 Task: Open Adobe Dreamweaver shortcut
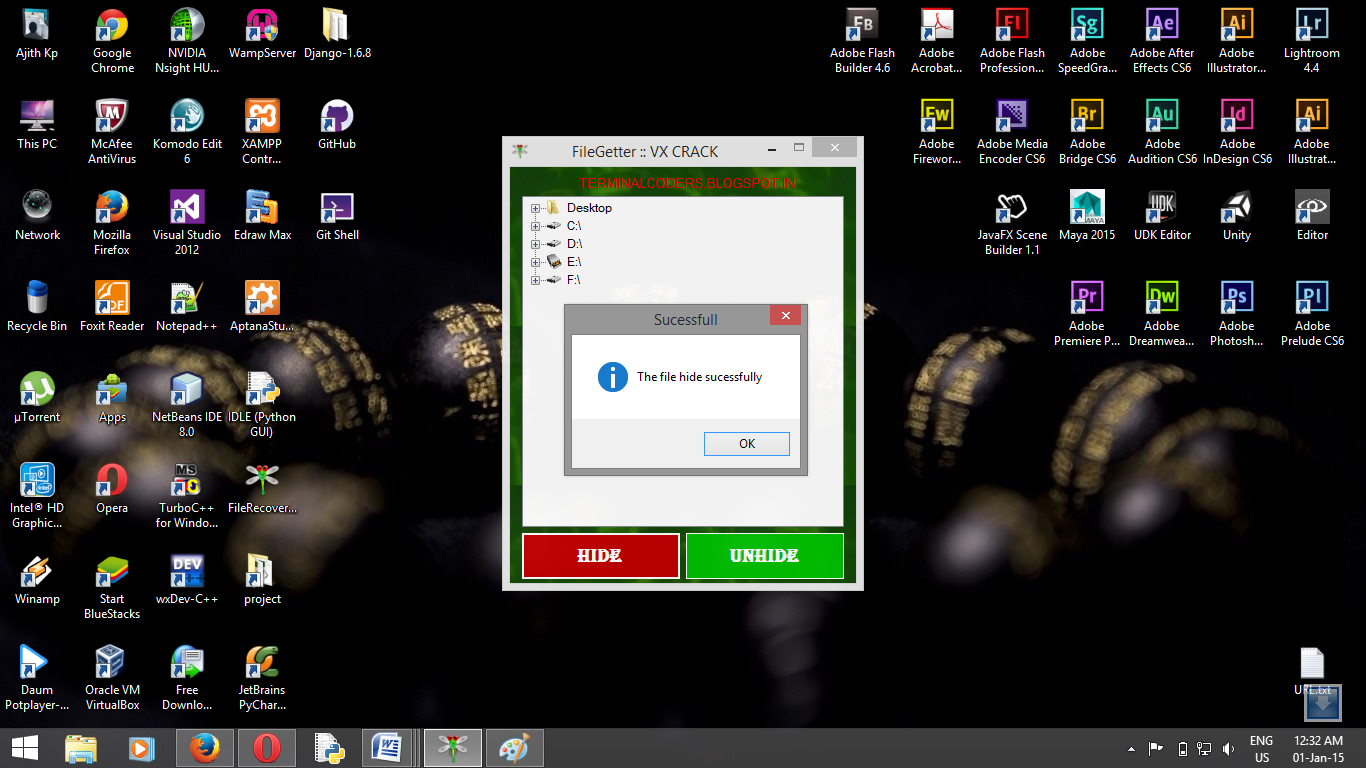[x=1162, y=313]
